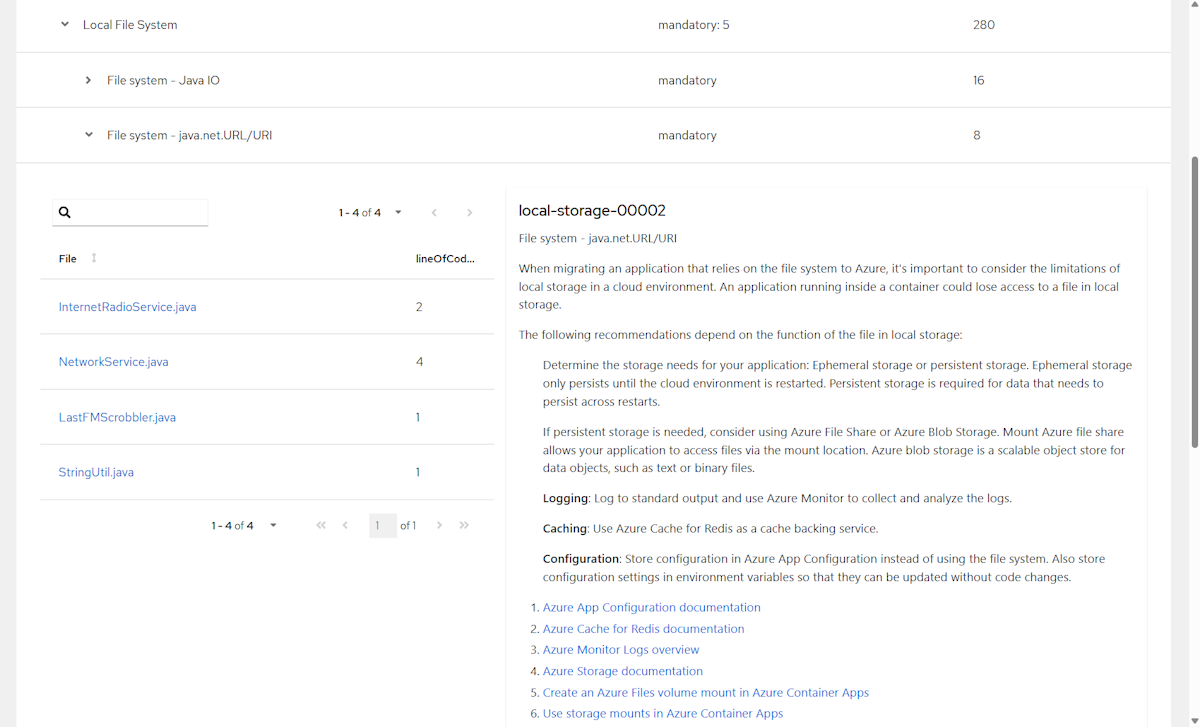Click the line count 4 for NetworkService.java
Image resolution: width=1200 pixels, height=727 pixels.
[x=419, y=362]
